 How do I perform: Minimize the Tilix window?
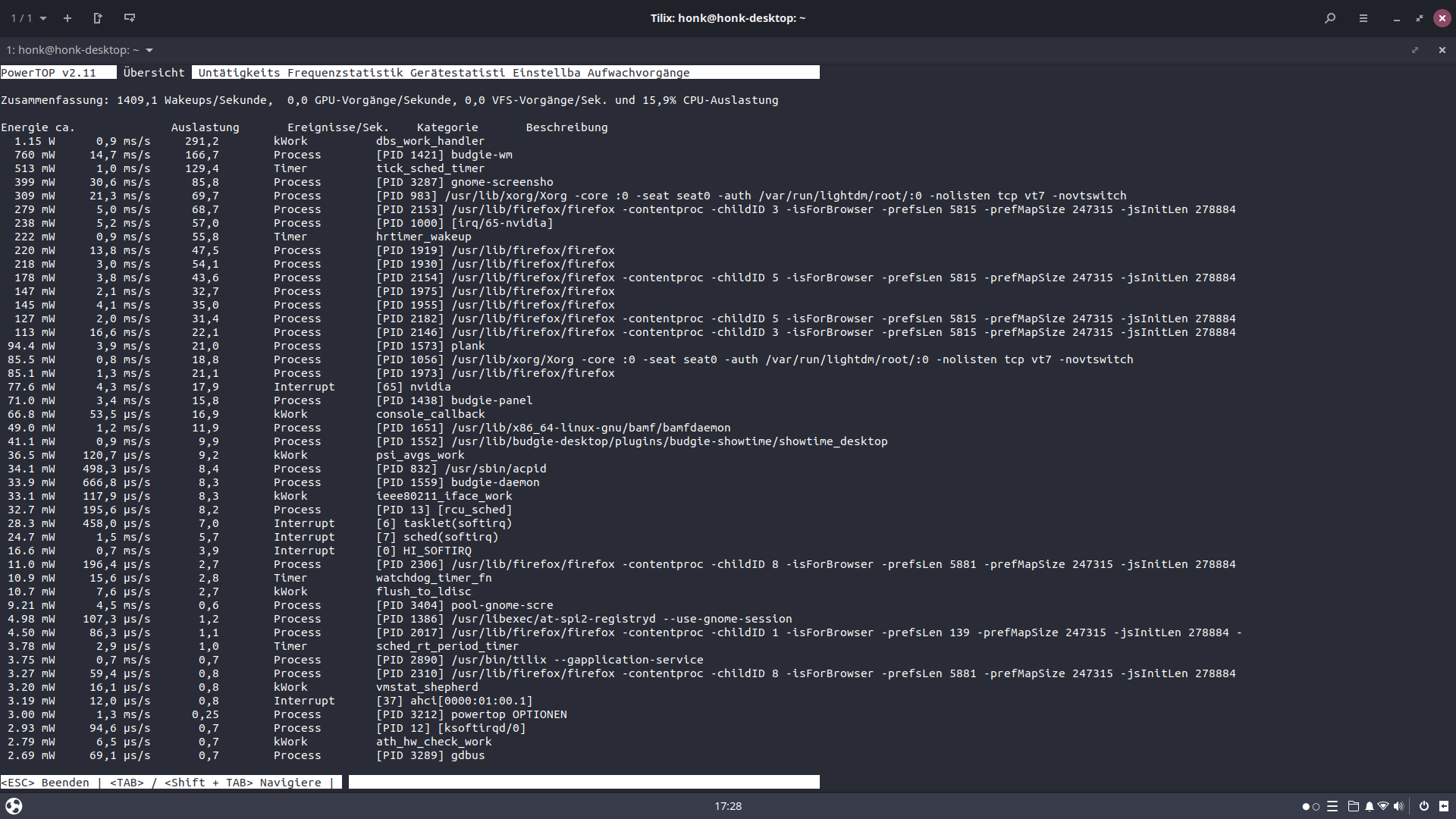pyautogui.click(x=1397, y=18)
